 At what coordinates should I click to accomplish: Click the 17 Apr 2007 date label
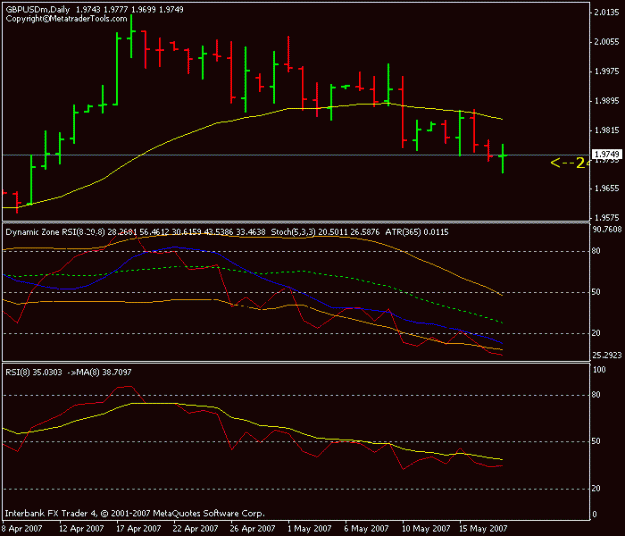point(138,529)
